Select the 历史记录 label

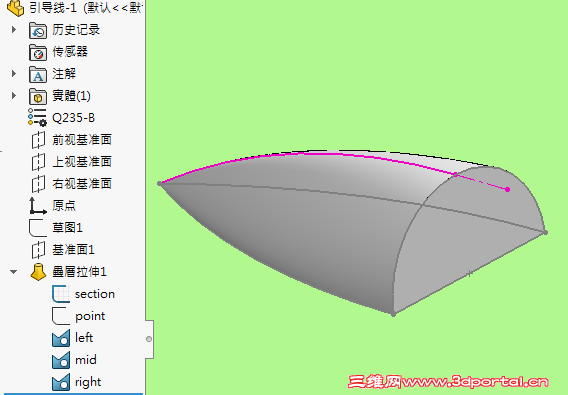(76, 30)
